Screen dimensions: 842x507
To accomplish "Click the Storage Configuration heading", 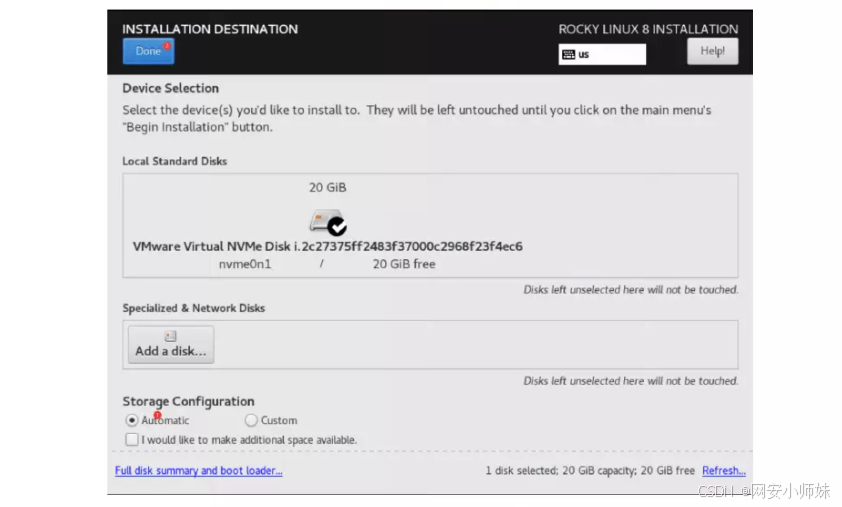I will 188,401.
